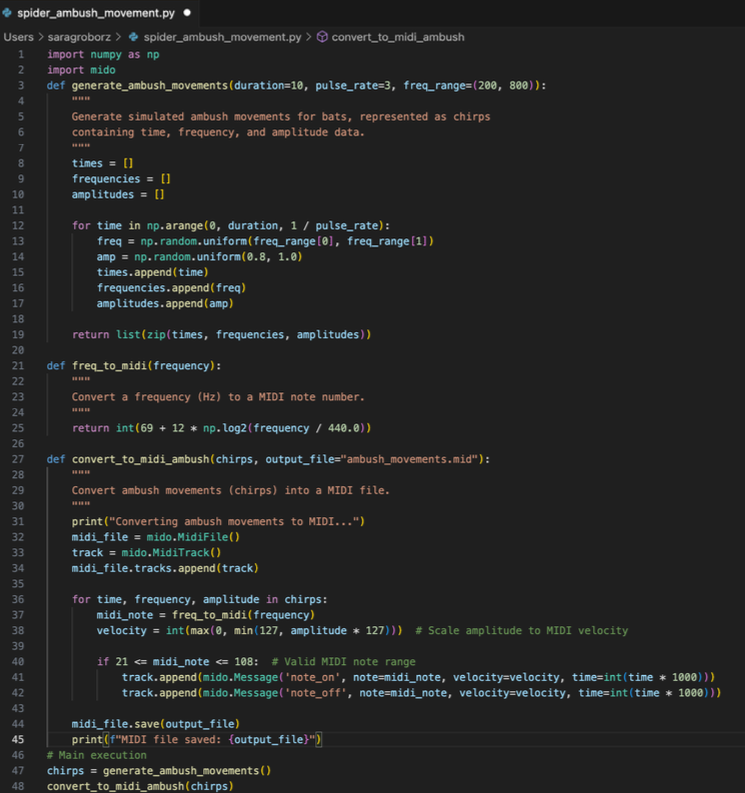Viewport: 745px width, 793px height.
Task: Click docstring 'Convert ambush movements (chirps) into a MIDI file.'
Action: click(x=231, y=491)
